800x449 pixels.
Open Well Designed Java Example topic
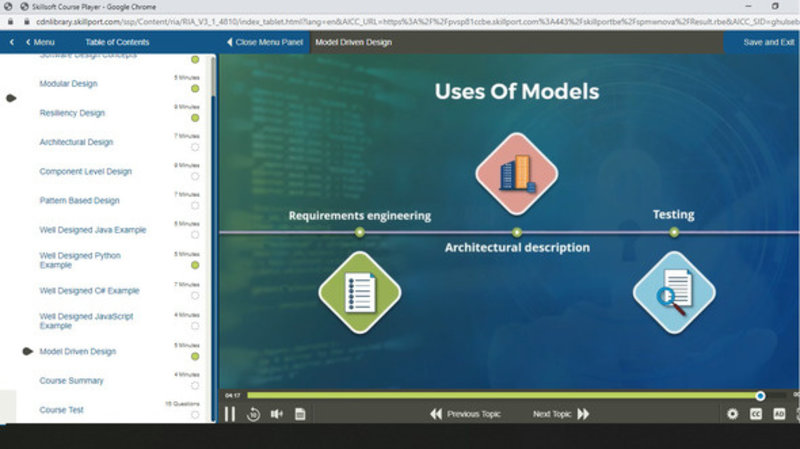(93, 230)
